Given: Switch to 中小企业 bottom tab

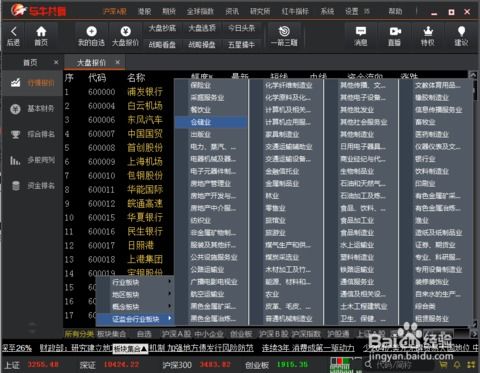Looking at the screenshot, I should tap(209, 334).
